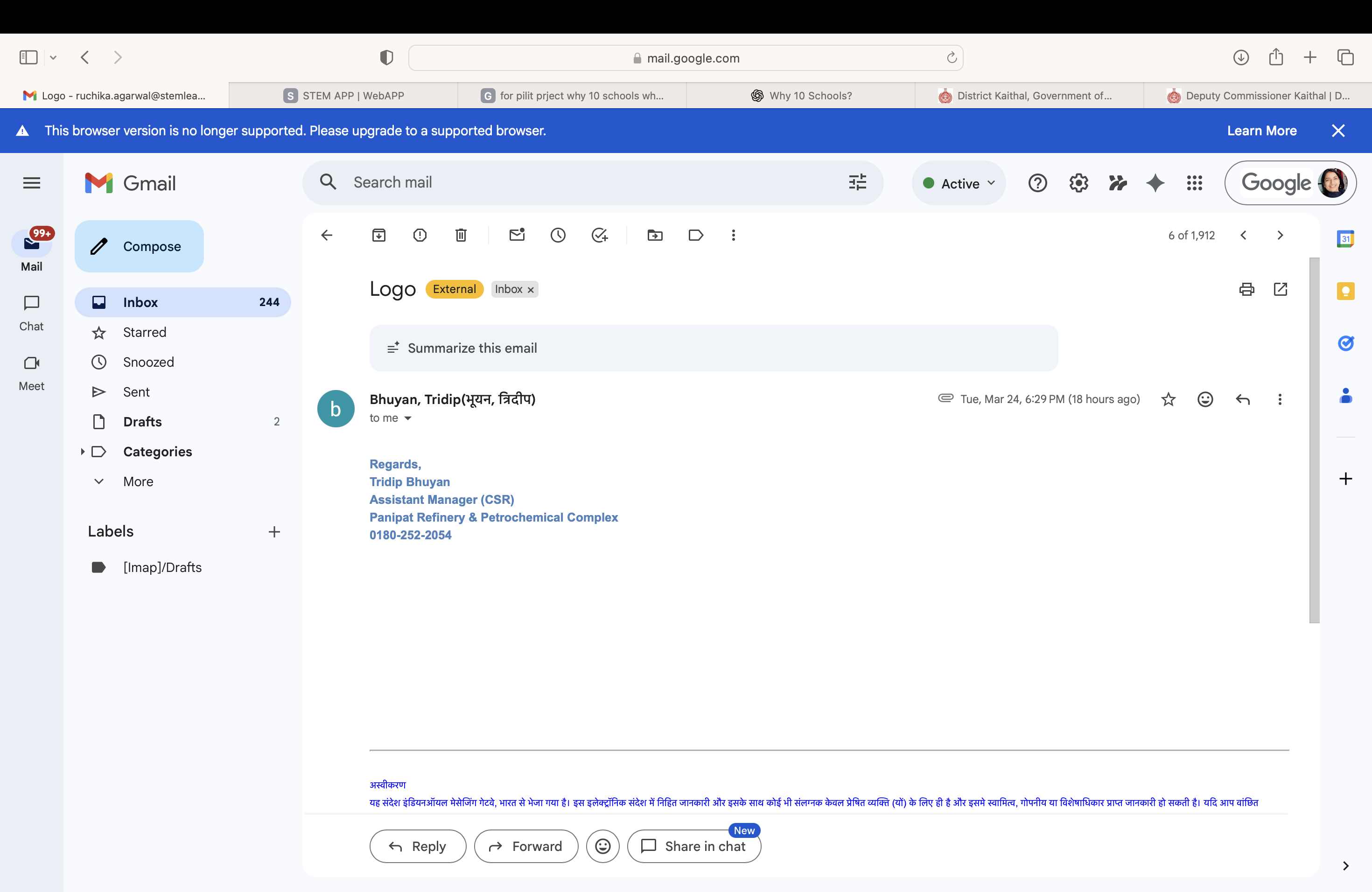Open the Sent folder
The width and height of the screenshot is (1372, 892).
coord(136,392)
